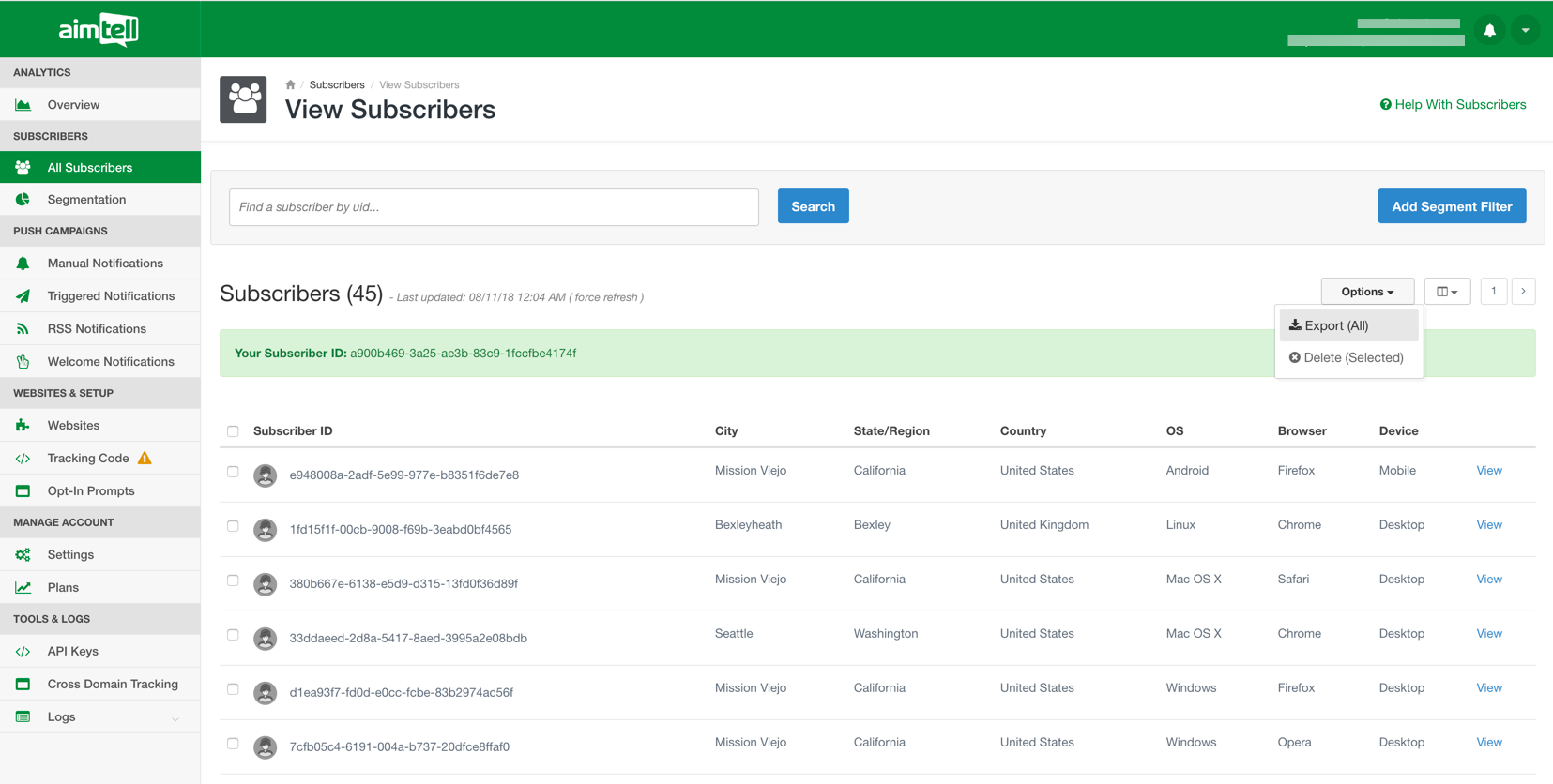Click the API Keys code icon

pyautogui.click(x=23, y=652)
